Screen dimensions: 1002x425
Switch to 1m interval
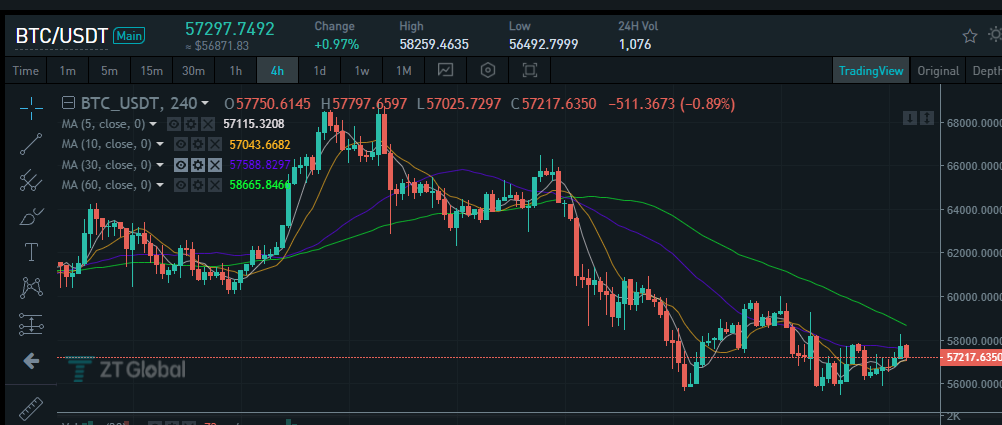[67, 70]
